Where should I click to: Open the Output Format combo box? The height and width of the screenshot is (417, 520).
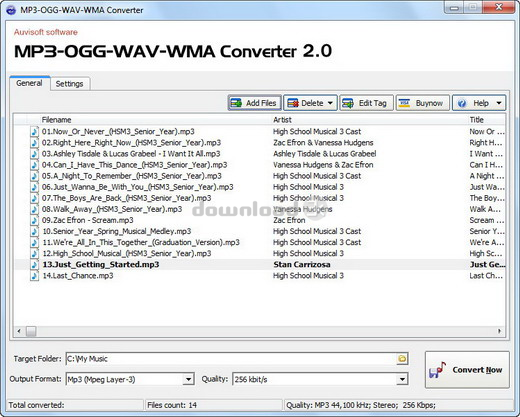pyautogui.click(x=130, y=379)
